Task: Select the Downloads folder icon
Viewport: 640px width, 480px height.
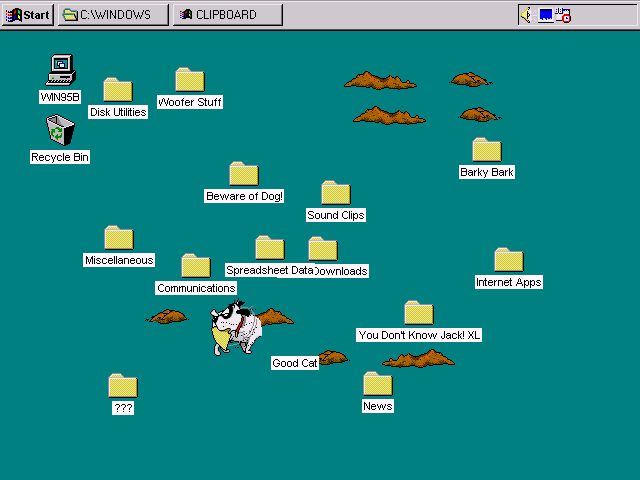Action: pos(323,249)
